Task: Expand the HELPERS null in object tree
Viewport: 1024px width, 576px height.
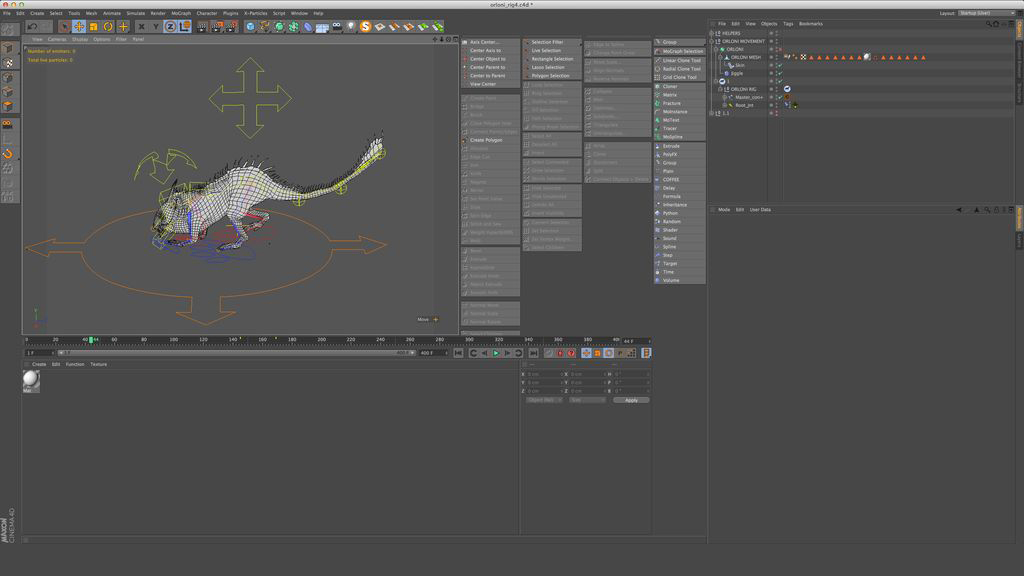Action: [x=711, y=33]
